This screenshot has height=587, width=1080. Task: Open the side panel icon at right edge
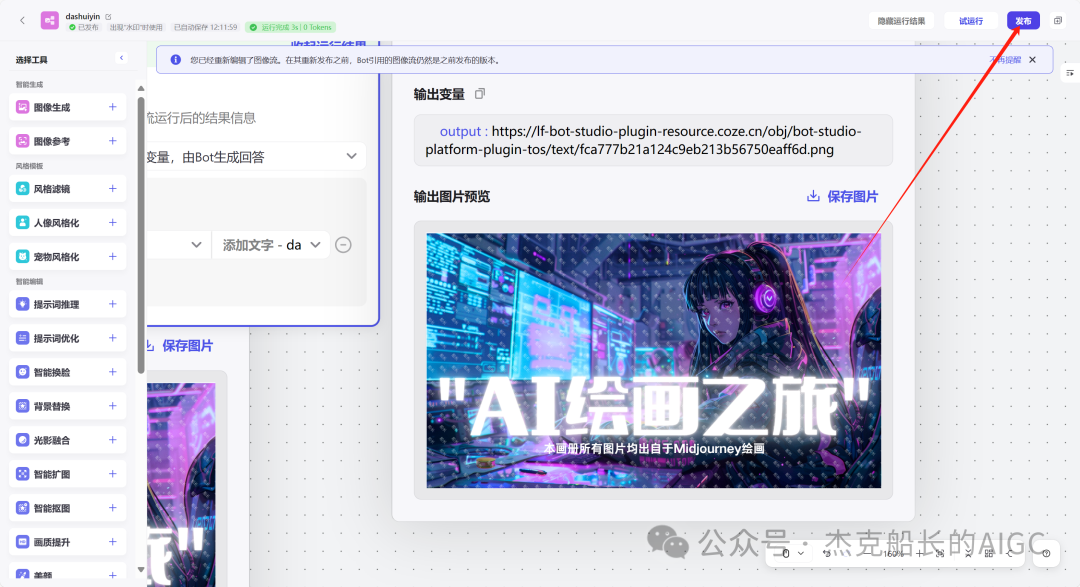1070,72
